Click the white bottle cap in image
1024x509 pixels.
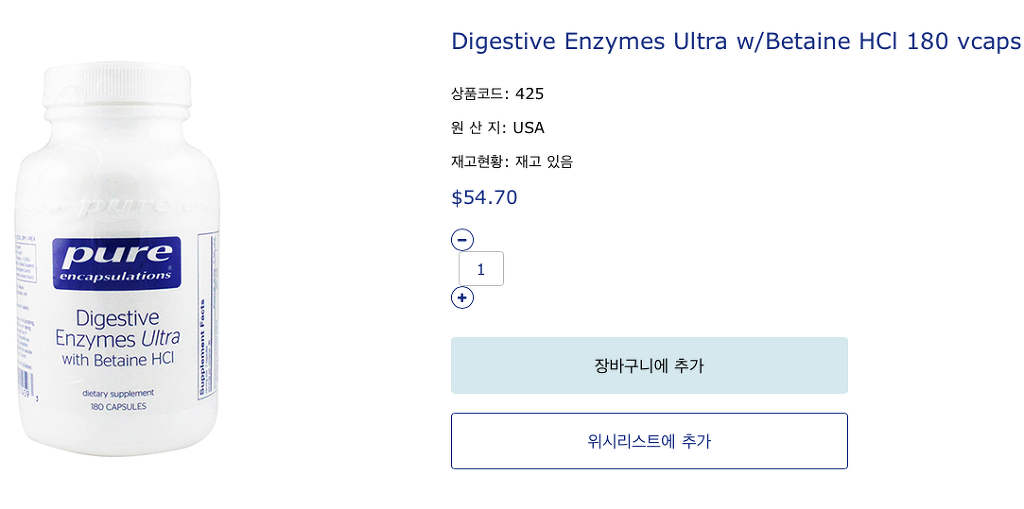click(118, 86)
